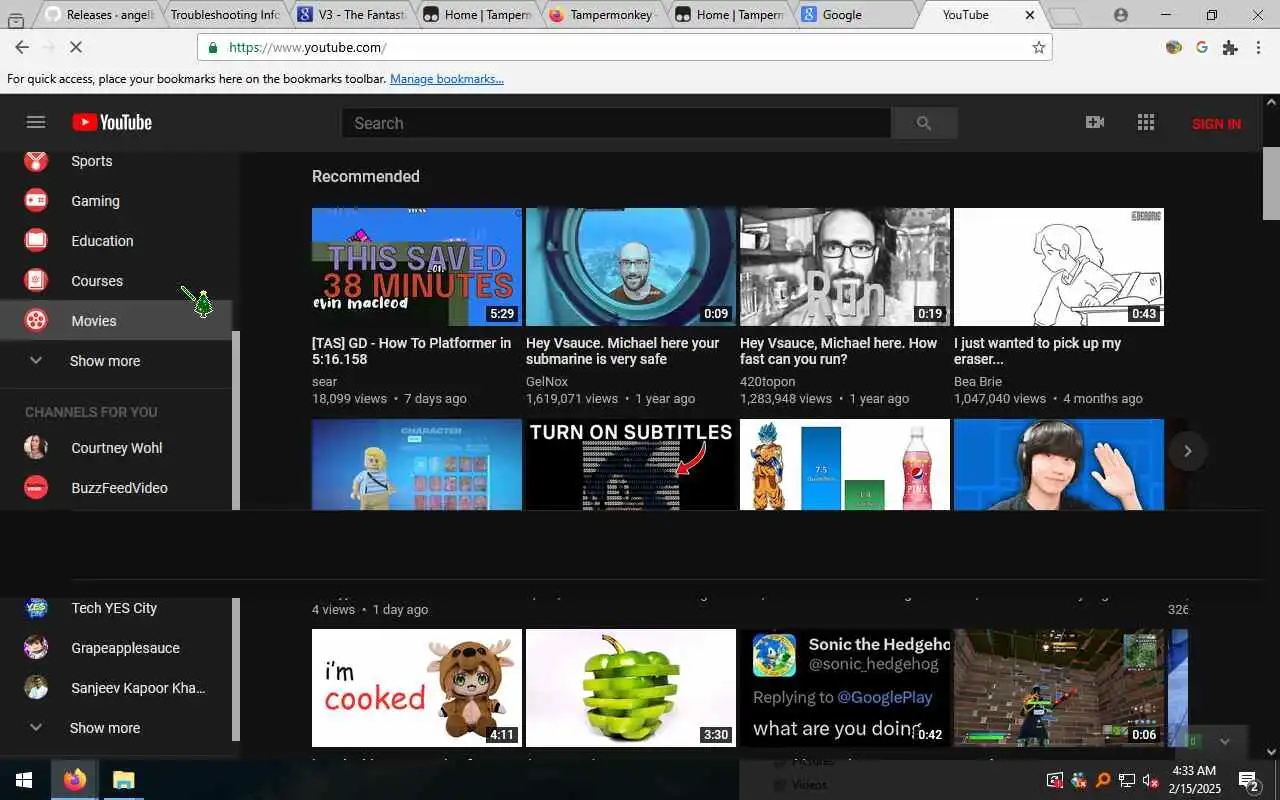The height and width of the screenshot is (800, 1280).
Task: Play the eraser sketch video thumbnail
Action: click(1059, 267)
